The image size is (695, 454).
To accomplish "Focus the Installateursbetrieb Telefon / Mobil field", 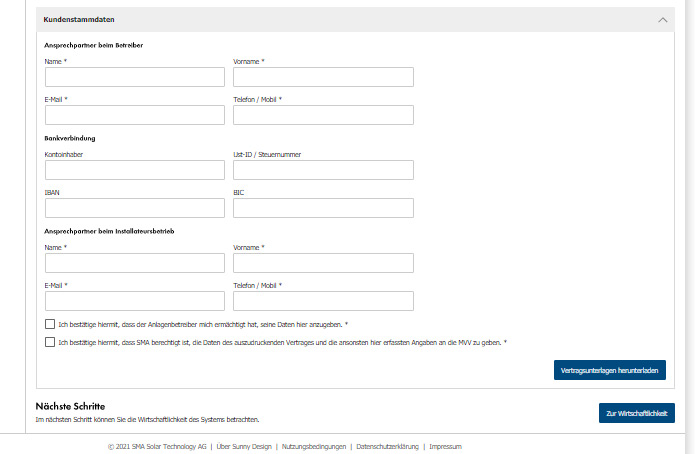I will (323, 301).
